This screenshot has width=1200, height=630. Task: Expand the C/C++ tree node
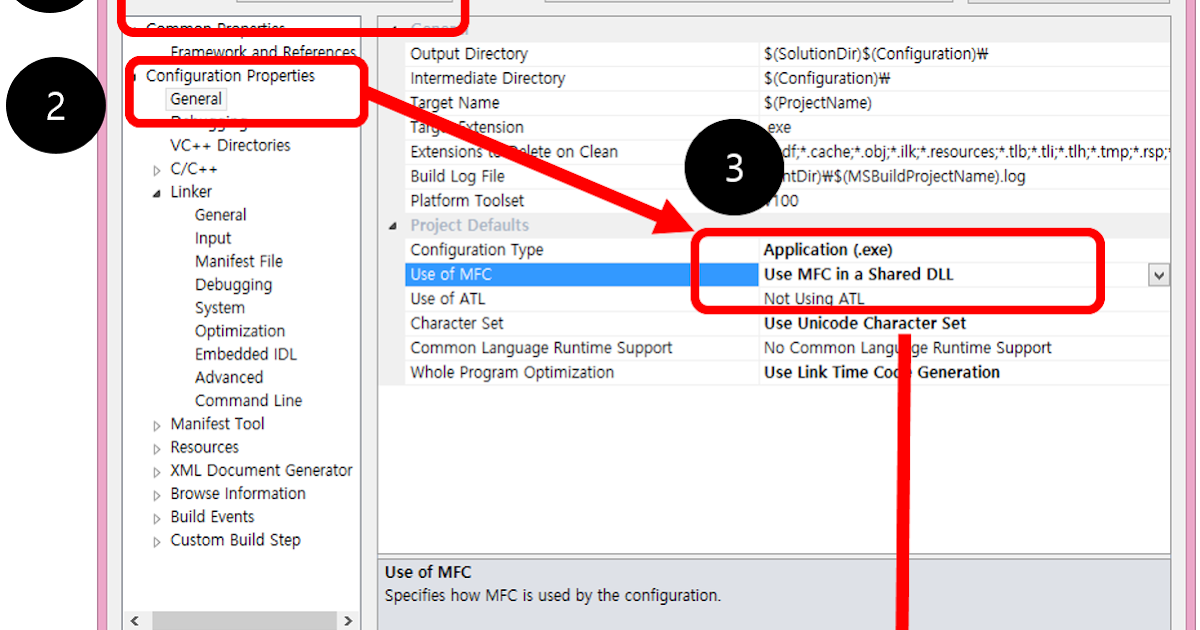tap(157, 170)
